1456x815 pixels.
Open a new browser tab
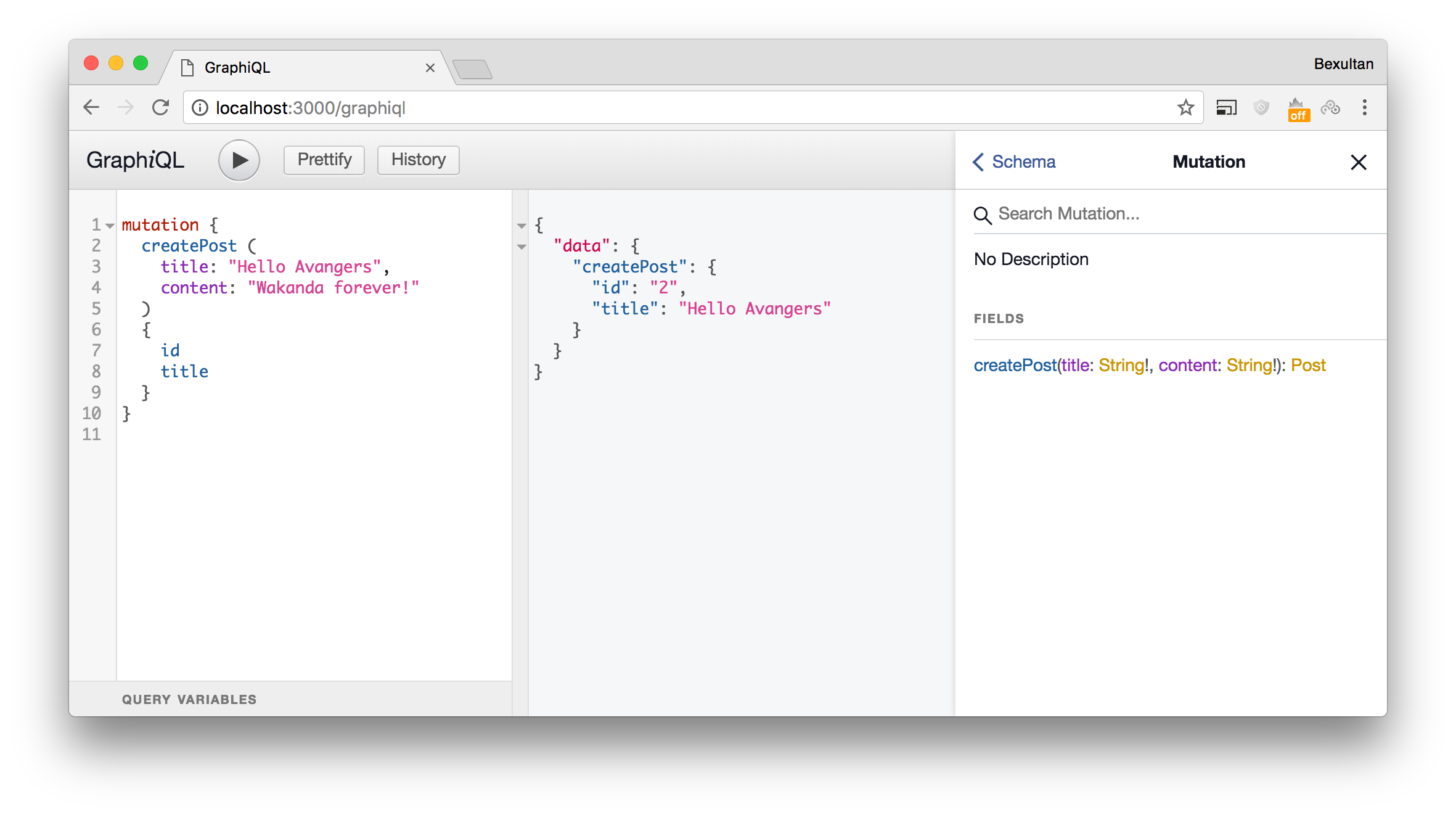(x=472, y=69)
